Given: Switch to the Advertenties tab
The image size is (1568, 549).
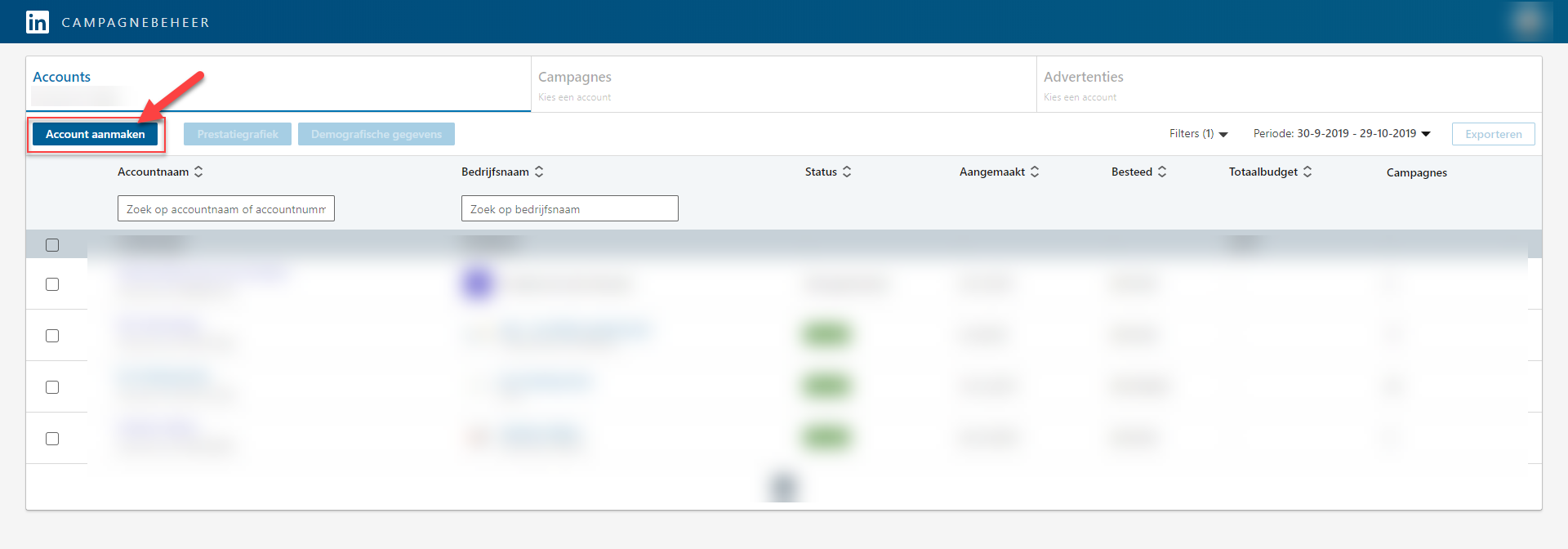Looking at the screenshot, I should (x=1289, y=84).
